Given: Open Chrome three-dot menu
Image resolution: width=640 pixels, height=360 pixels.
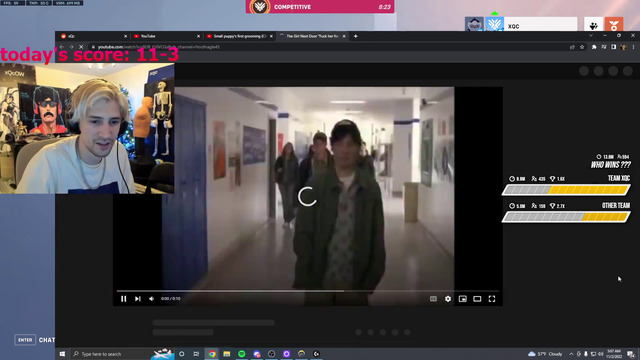Looking at the screenshot, I should 633,47.
